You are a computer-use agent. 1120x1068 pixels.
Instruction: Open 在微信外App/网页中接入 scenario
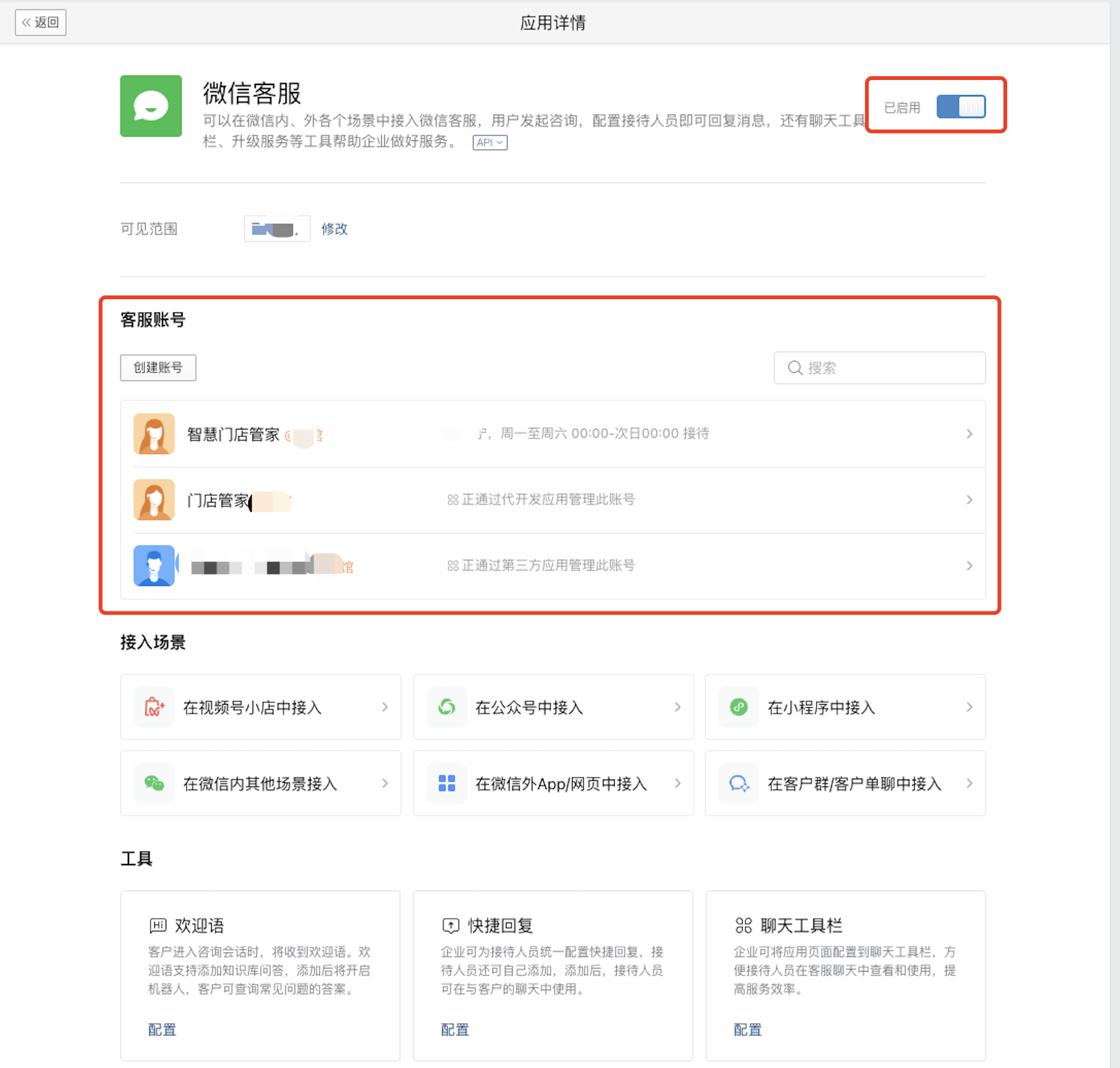coord(553,783)
